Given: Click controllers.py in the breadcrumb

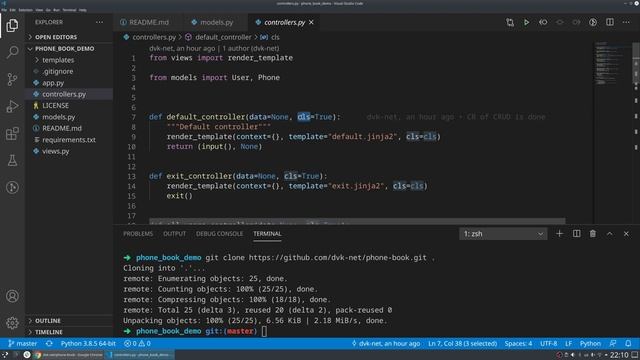Looking at the screenshot, I should point(153,37).
